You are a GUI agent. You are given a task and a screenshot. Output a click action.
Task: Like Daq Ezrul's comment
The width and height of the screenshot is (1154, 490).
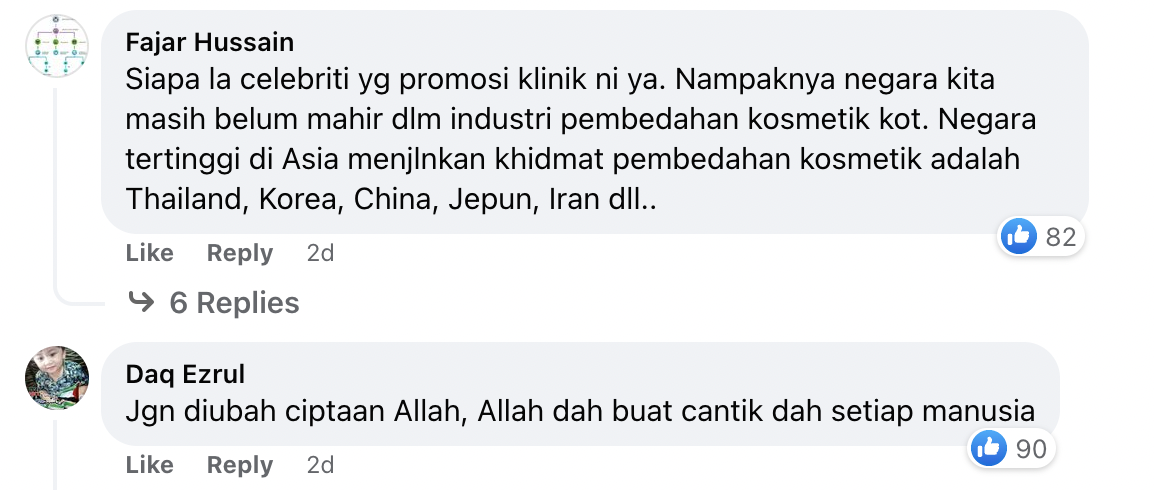(149, 465)
